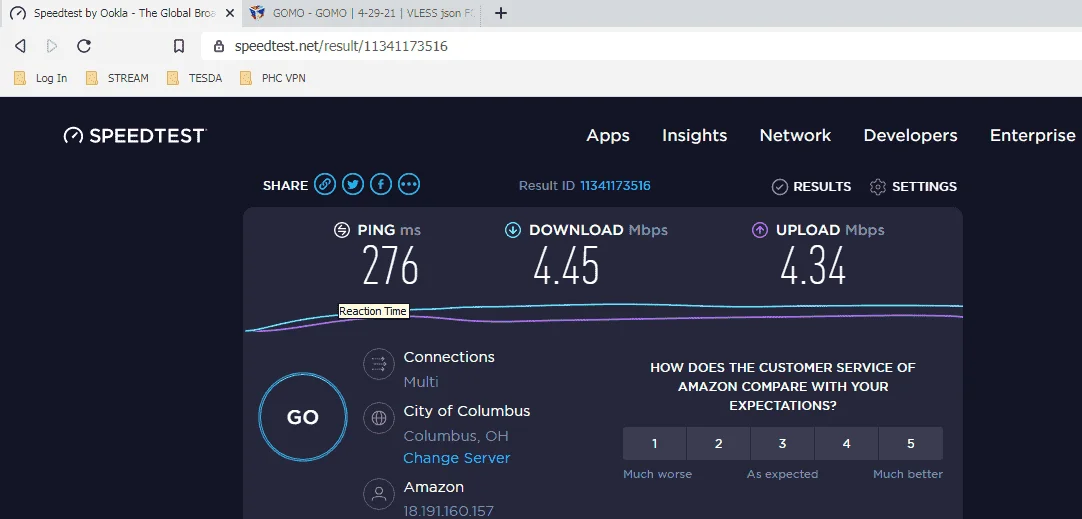
Task: Click the upload speed 4.34
Action: [813, 265]
